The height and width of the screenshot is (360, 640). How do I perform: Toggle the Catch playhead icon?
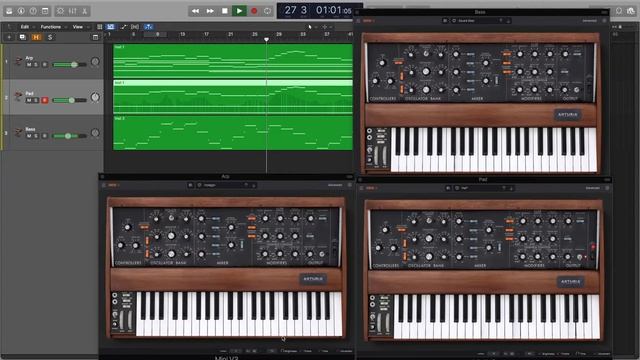pyautogui.click(x=148, y=27)
